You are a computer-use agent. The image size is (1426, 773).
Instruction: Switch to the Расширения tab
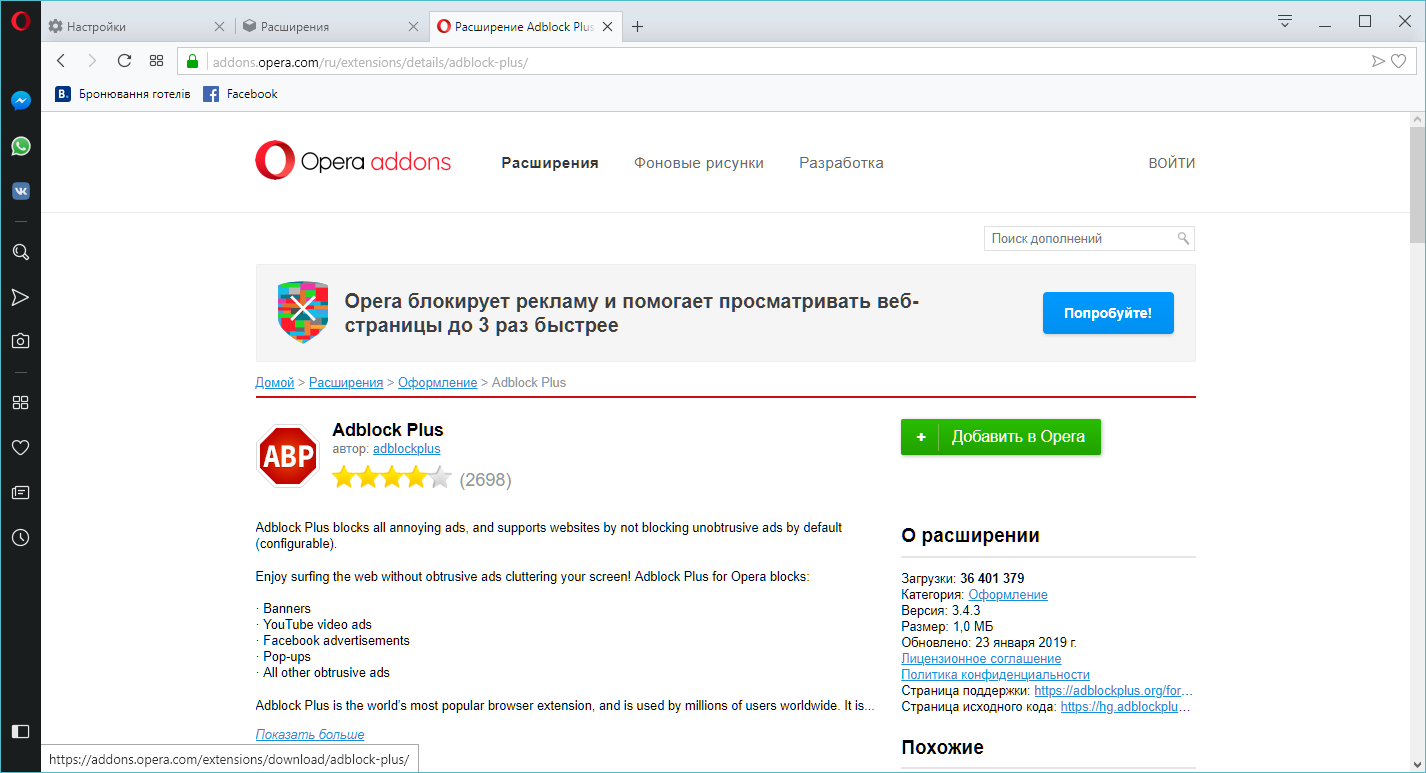coord(330,27)
